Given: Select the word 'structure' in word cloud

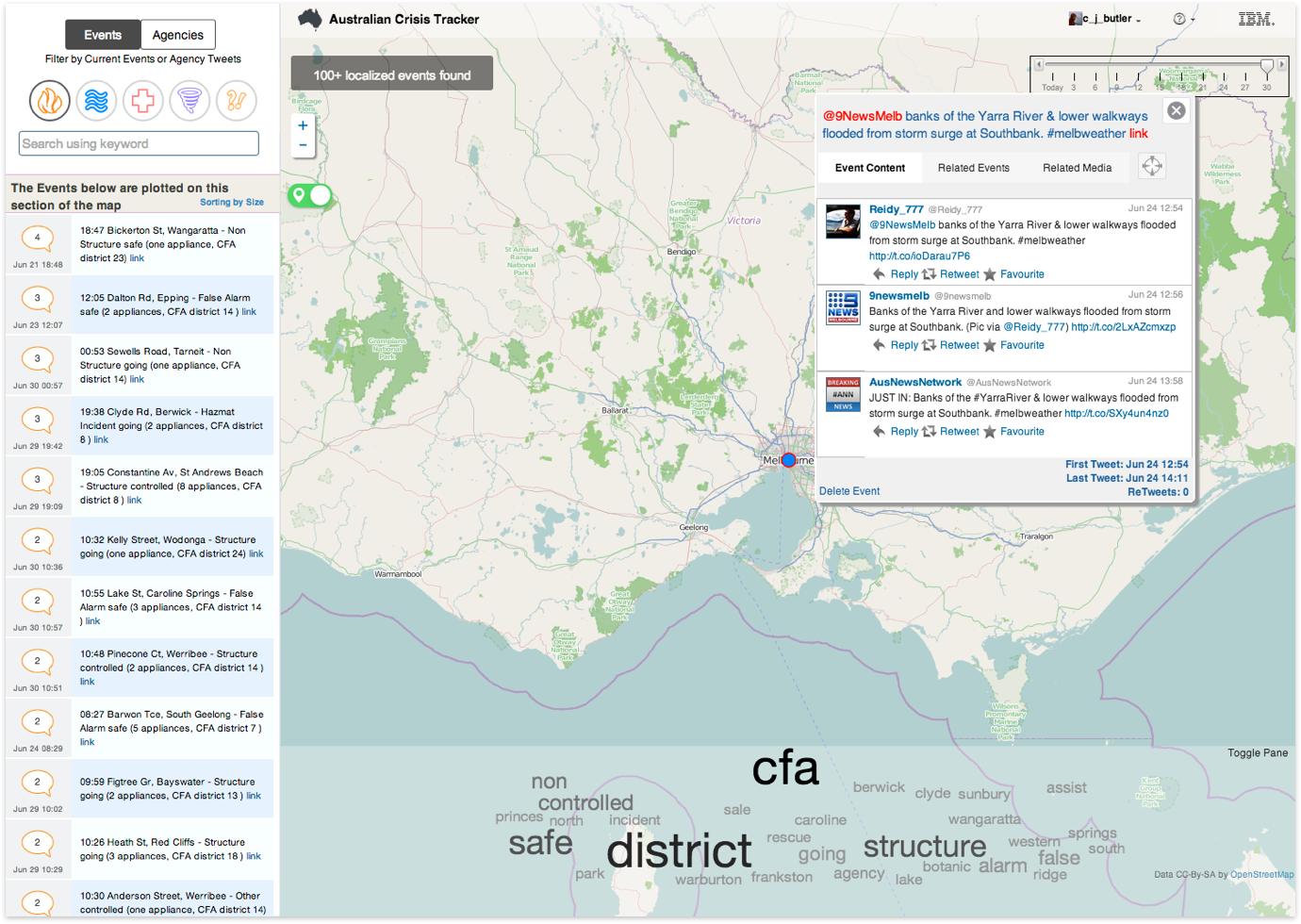Looking at the screenshot, I should (x=925, y=846).
